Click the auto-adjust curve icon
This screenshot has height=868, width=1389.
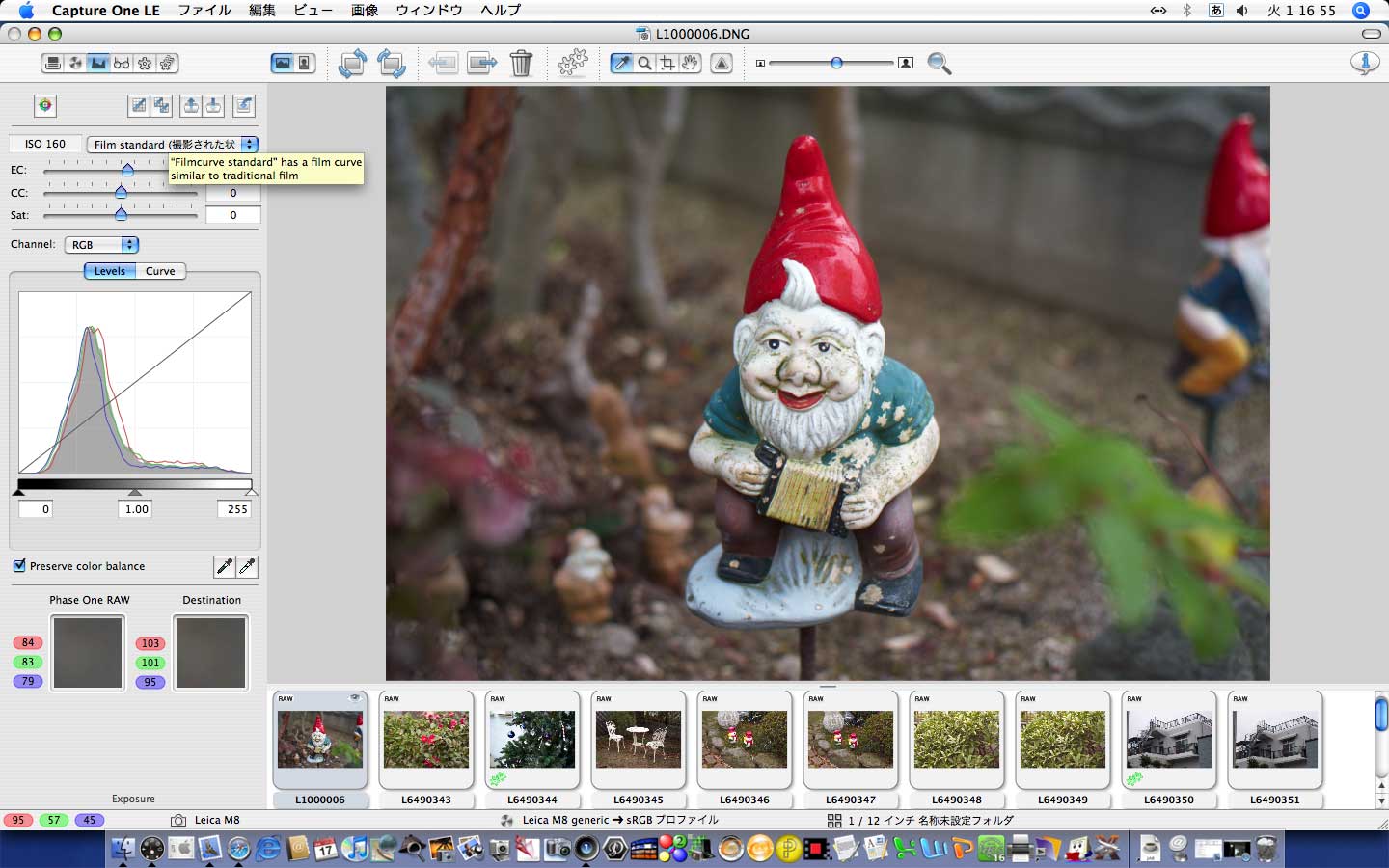pyautogui.click(x=139, y=105)
